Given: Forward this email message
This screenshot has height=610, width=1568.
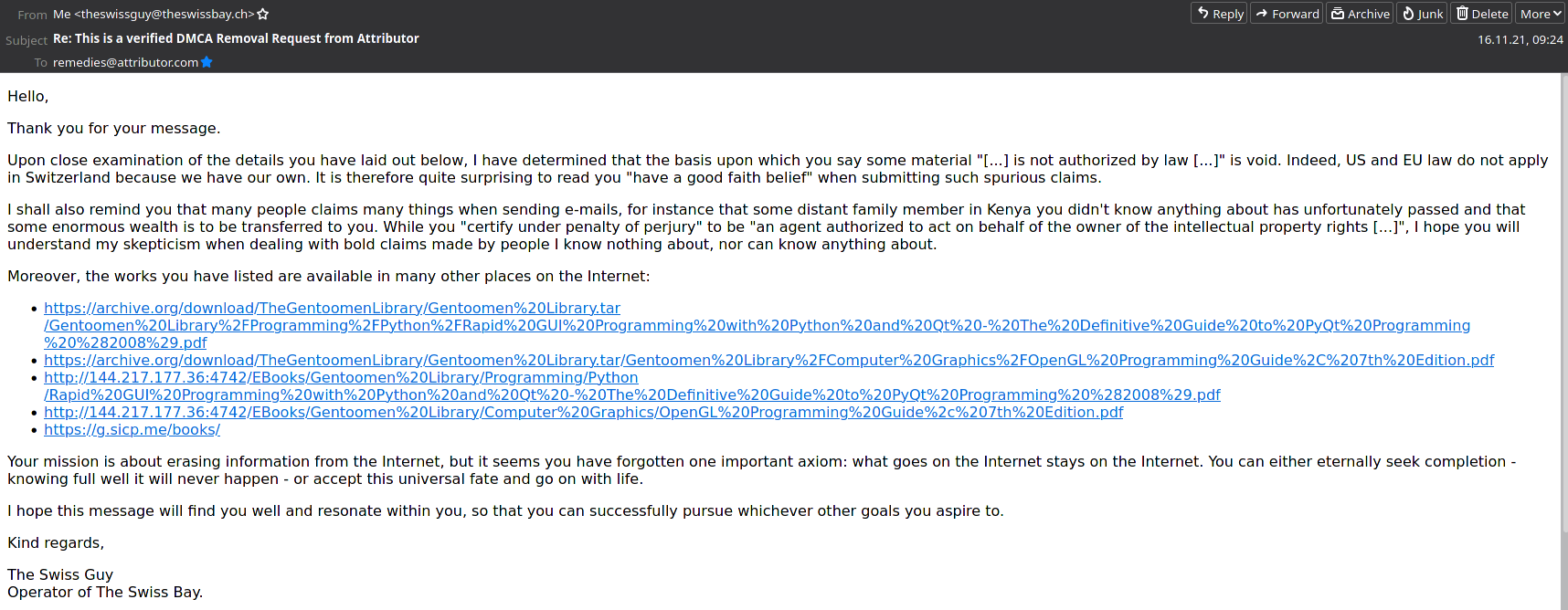Looking at the screenshot, I should [1287, 14].
